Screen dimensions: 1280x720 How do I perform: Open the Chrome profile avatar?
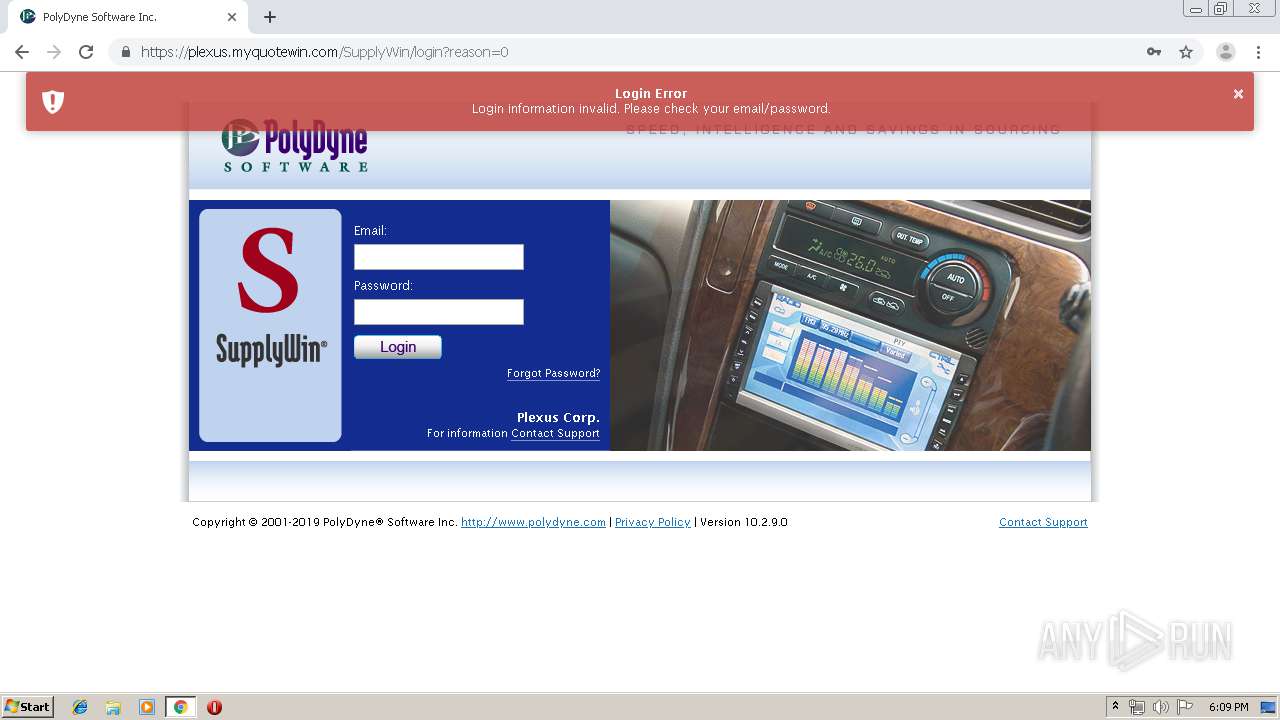(x=1226, y=52)
